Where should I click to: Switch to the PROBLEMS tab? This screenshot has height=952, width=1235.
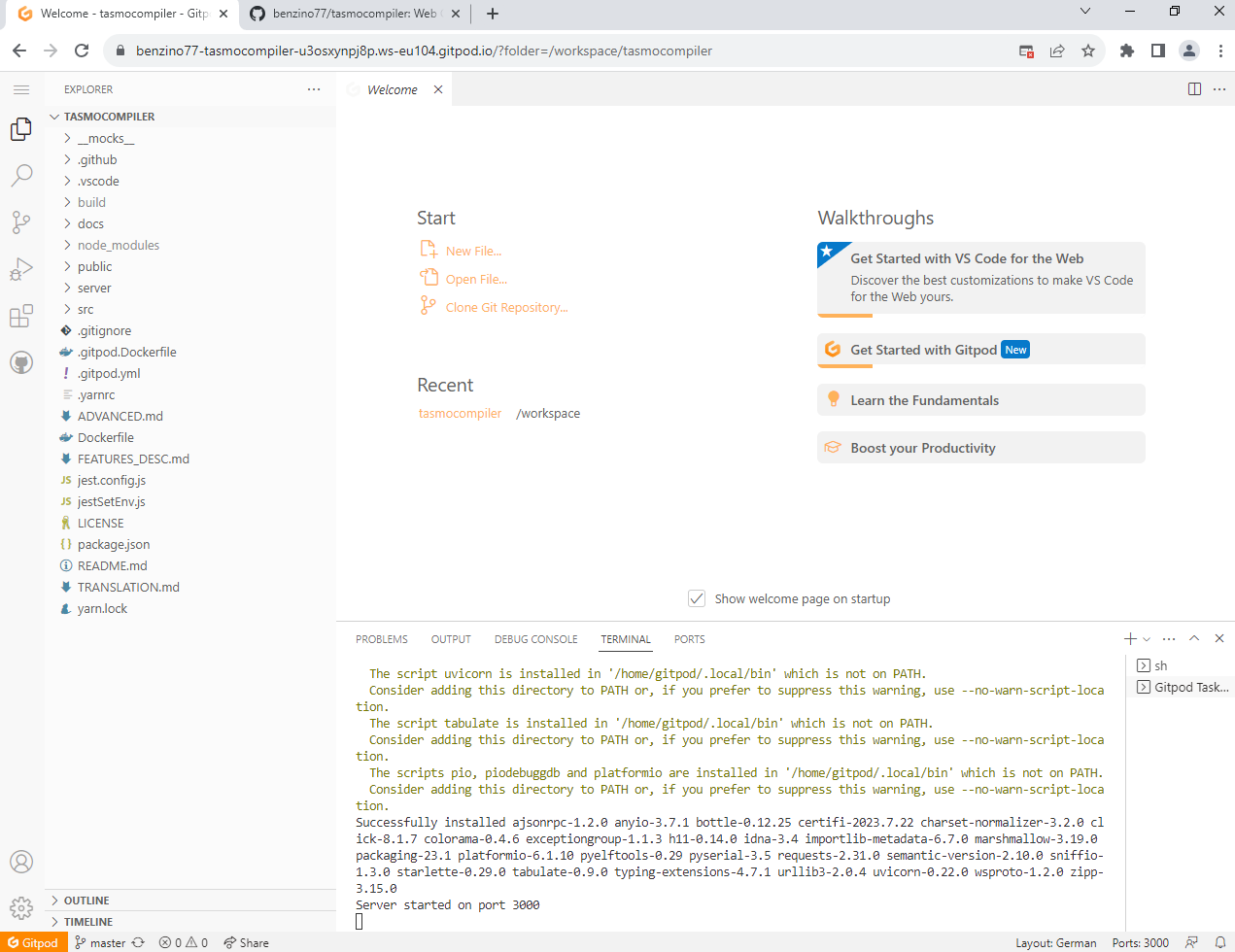pyautogui.click(x=382, y=639)
